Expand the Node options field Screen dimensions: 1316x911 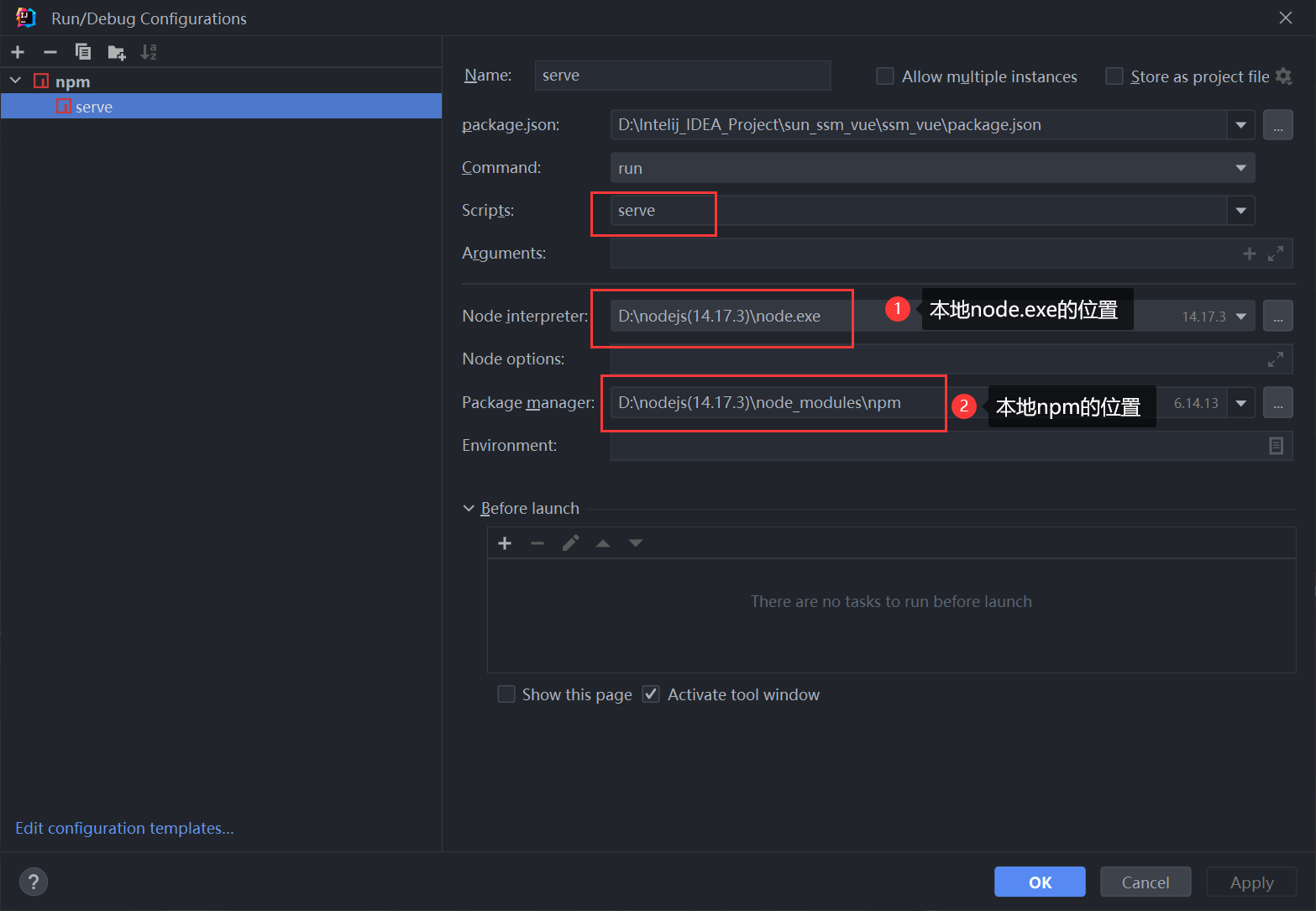(x=1276, y=359)
